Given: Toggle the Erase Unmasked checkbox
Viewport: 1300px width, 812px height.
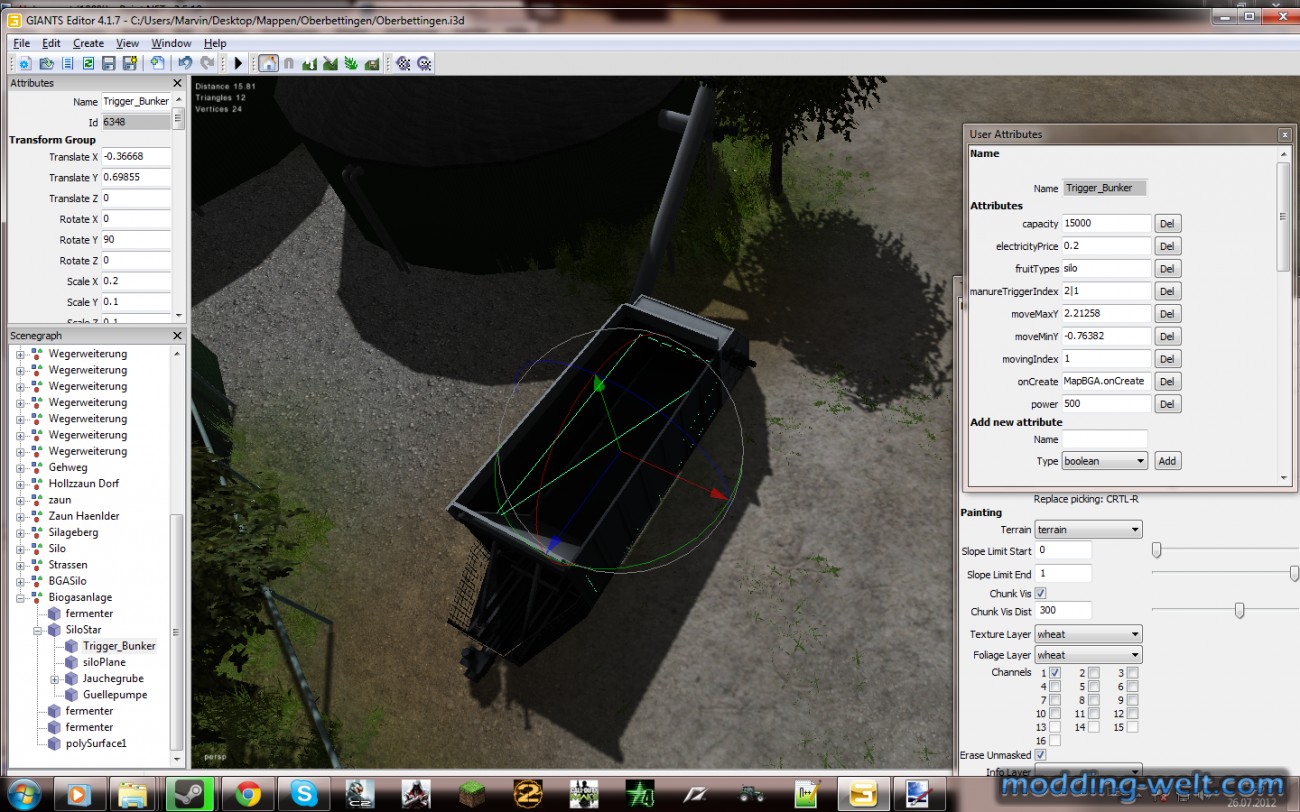Looking at the screenshot, I should pos(1041,755).
